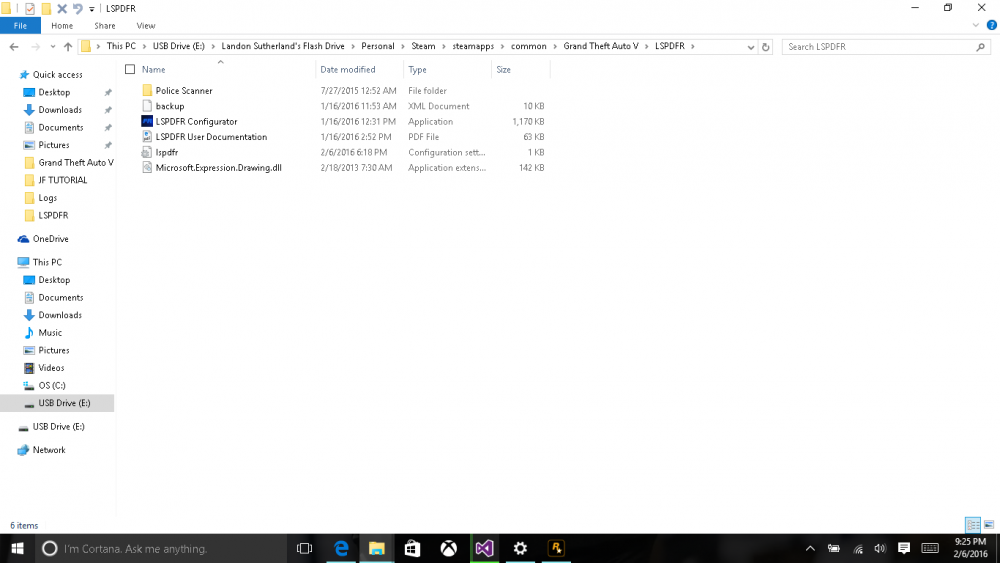Customize Quick Access Toolbar dropdown arrow
1000x563 pixels.
tap(92, 9)
